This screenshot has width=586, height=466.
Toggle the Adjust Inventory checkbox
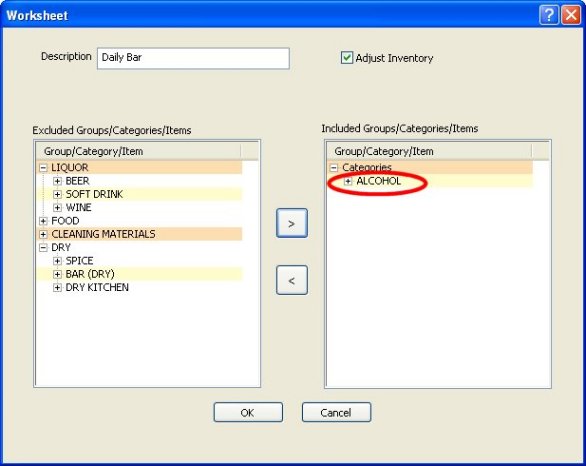[x=346, y=58]
